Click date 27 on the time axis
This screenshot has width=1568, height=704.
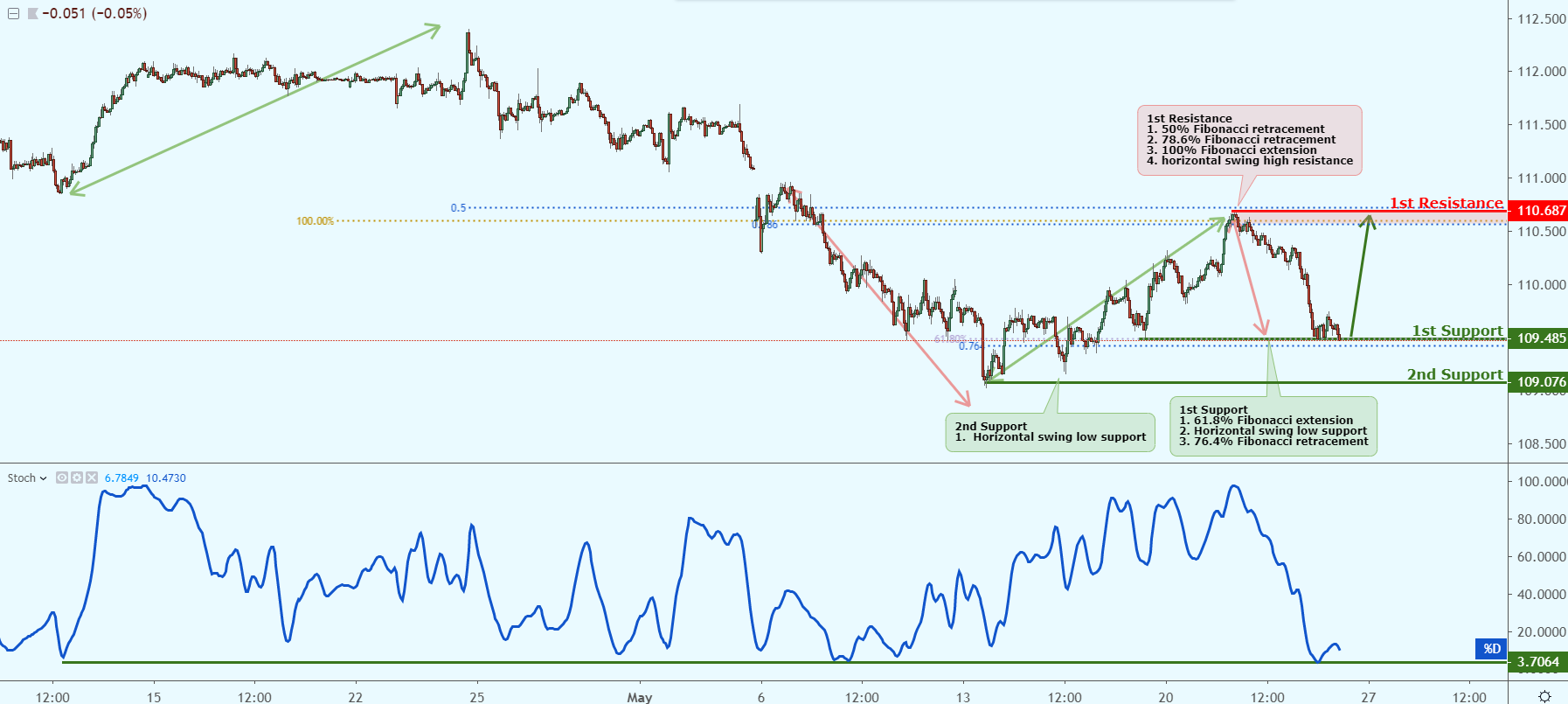(1369, 697)
